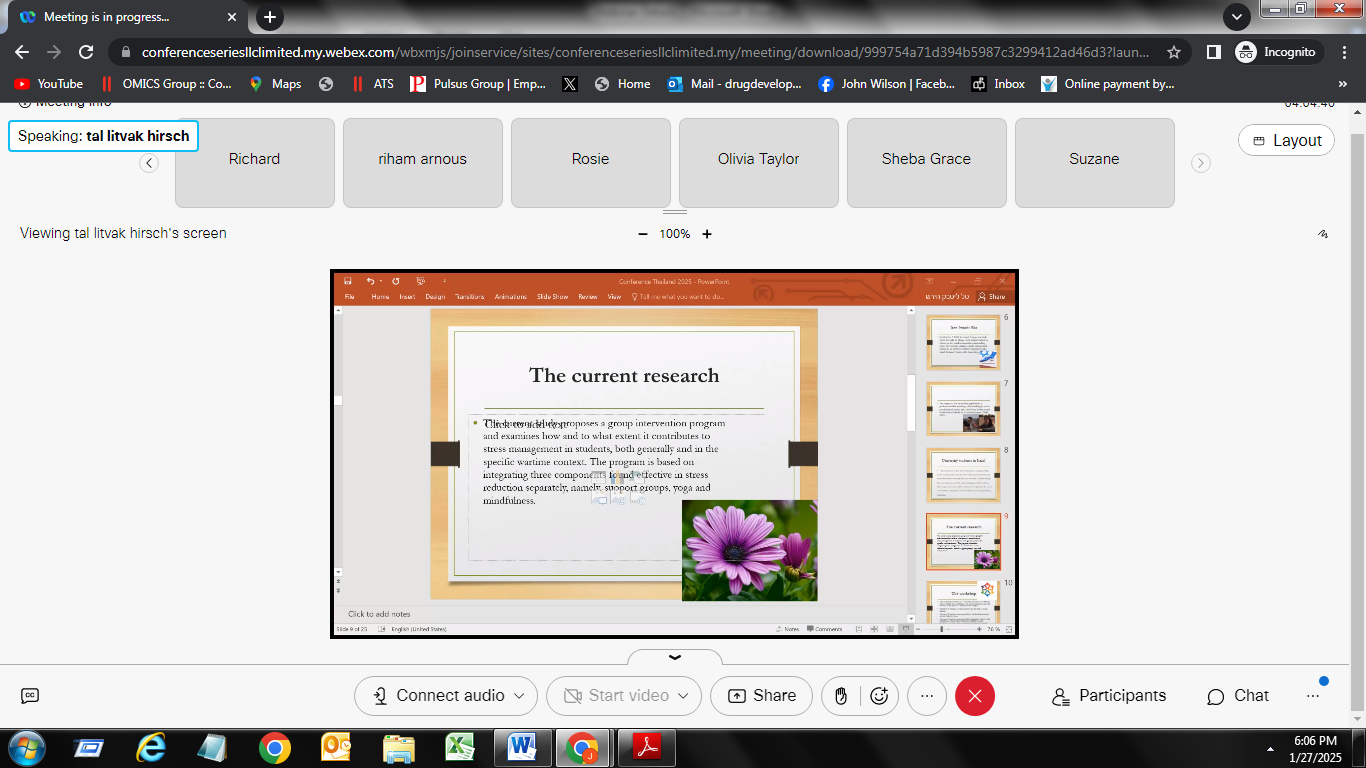Open Word from the Windows taskbar
1366x768 pixels.
pos(523,747)
